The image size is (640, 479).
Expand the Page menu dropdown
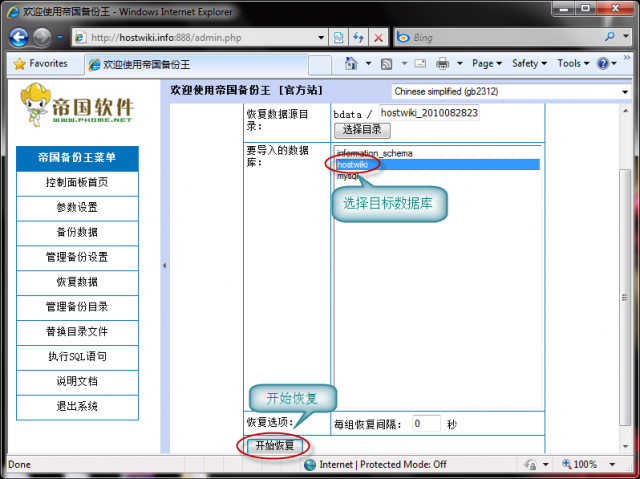point(486,64)
